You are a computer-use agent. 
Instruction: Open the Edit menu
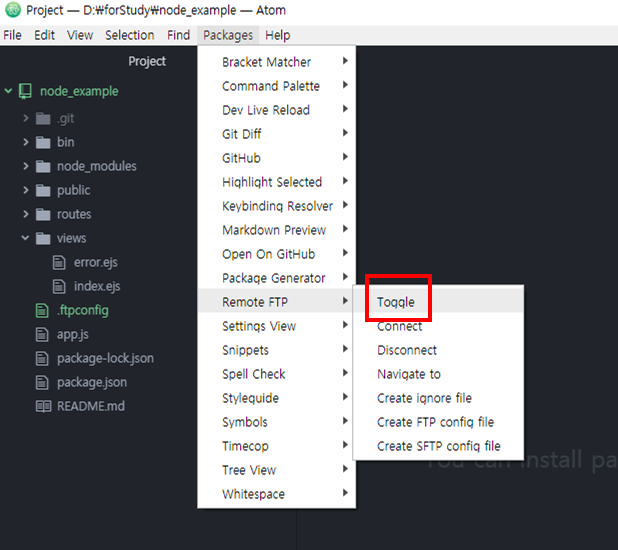pos(44,35)
